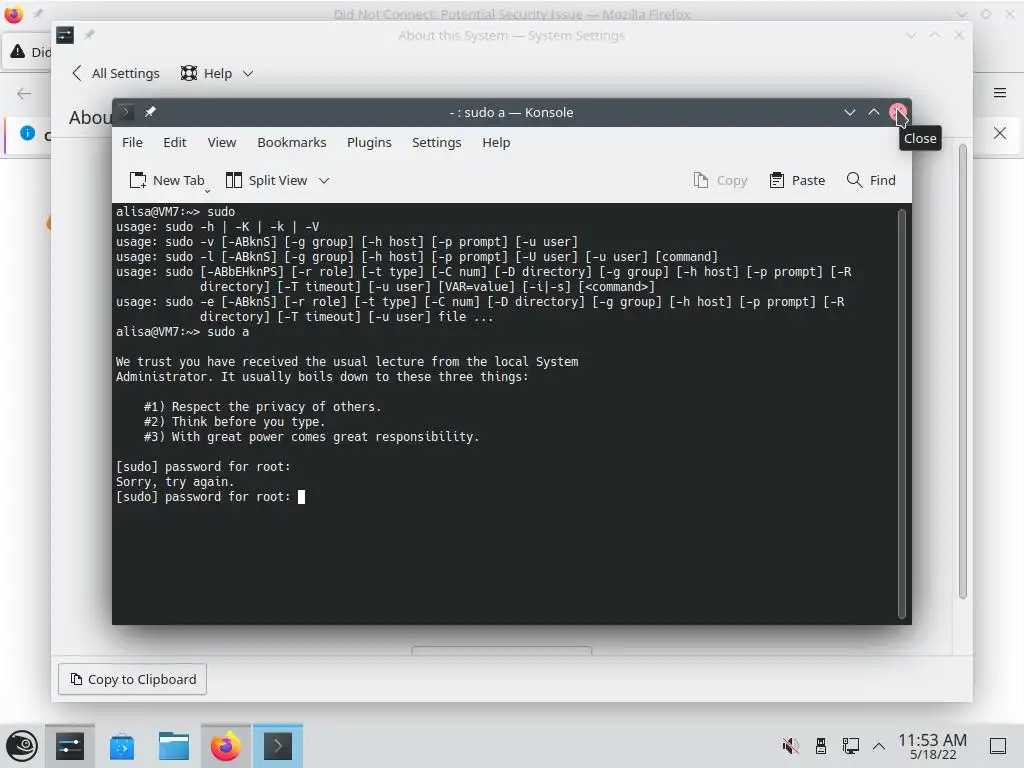
Task: Open the Konsole window menu icon
Action: pyautogui.click(x=127, y=112)
